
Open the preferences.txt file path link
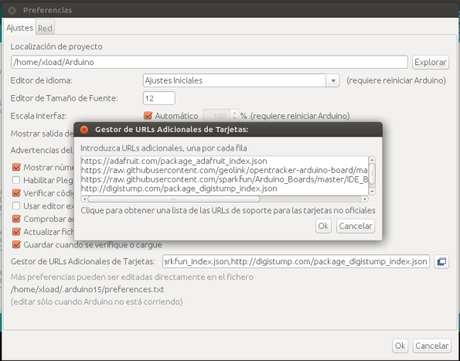(87, 289)
